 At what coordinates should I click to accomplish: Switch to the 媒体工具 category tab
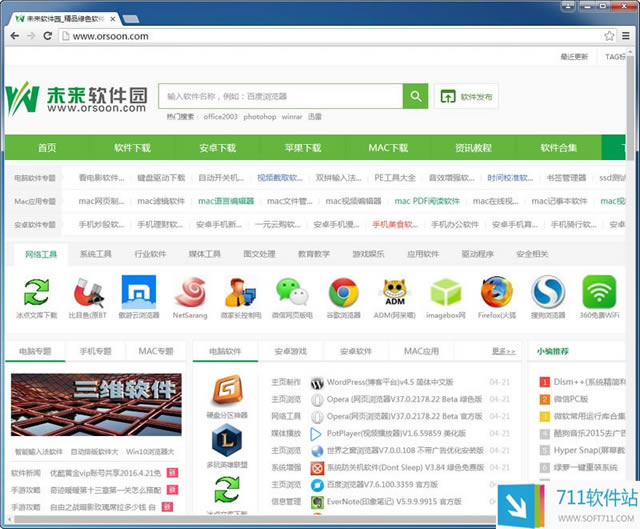coord(205,254)
